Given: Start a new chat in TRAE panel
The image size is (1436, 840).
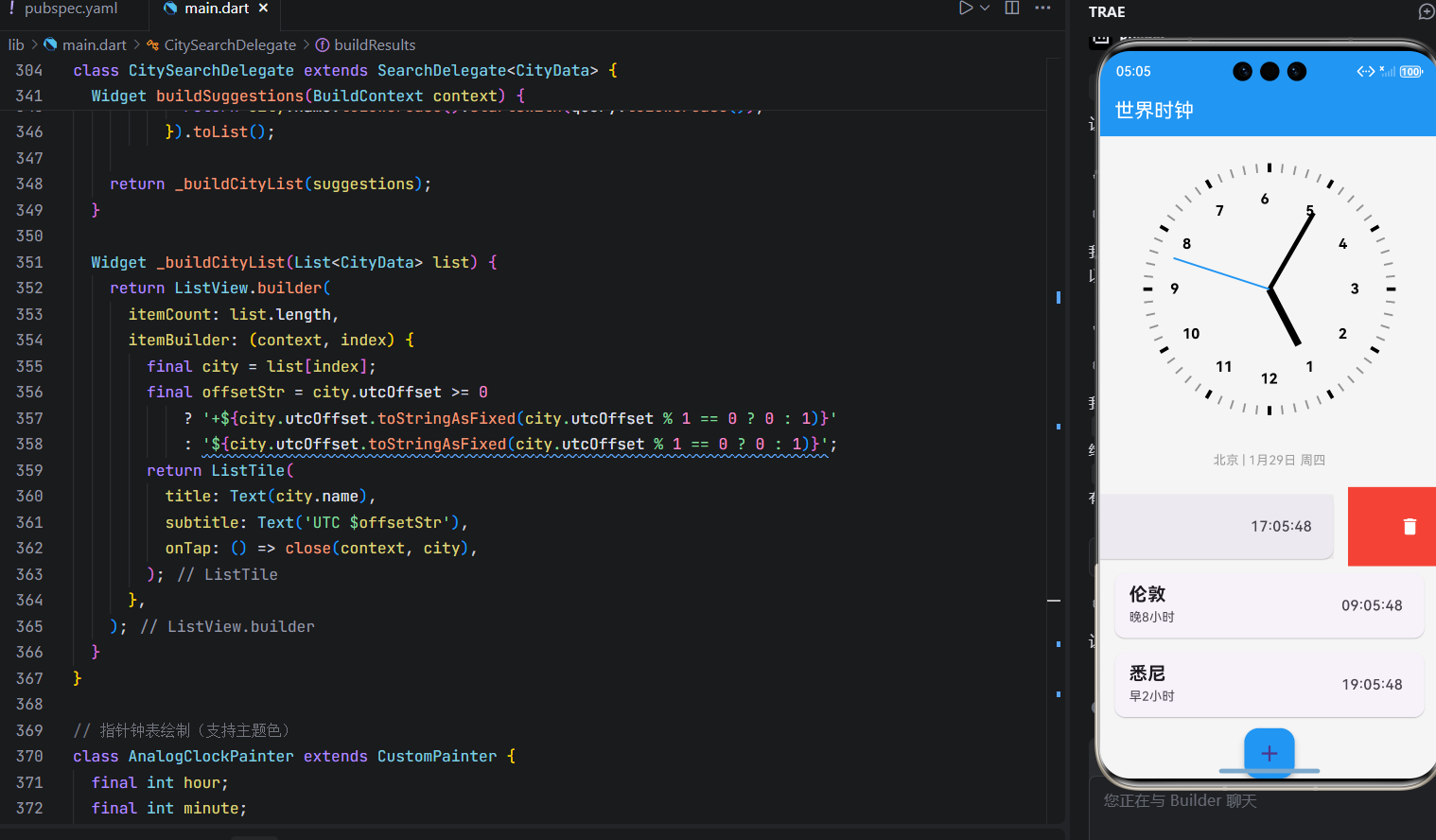Looking at the screenshot, I should [1427, 11].
